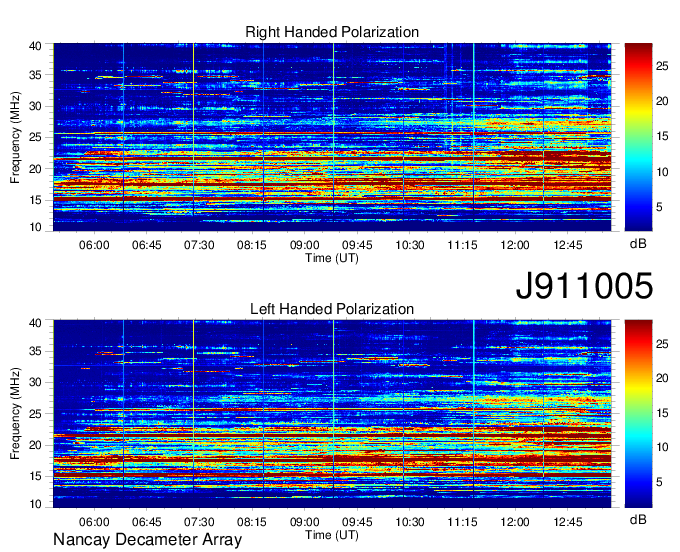Click the 09:45 tick under the Left Handed plot
This screenshot has height=552, width=680.
[x=357, y=522]
